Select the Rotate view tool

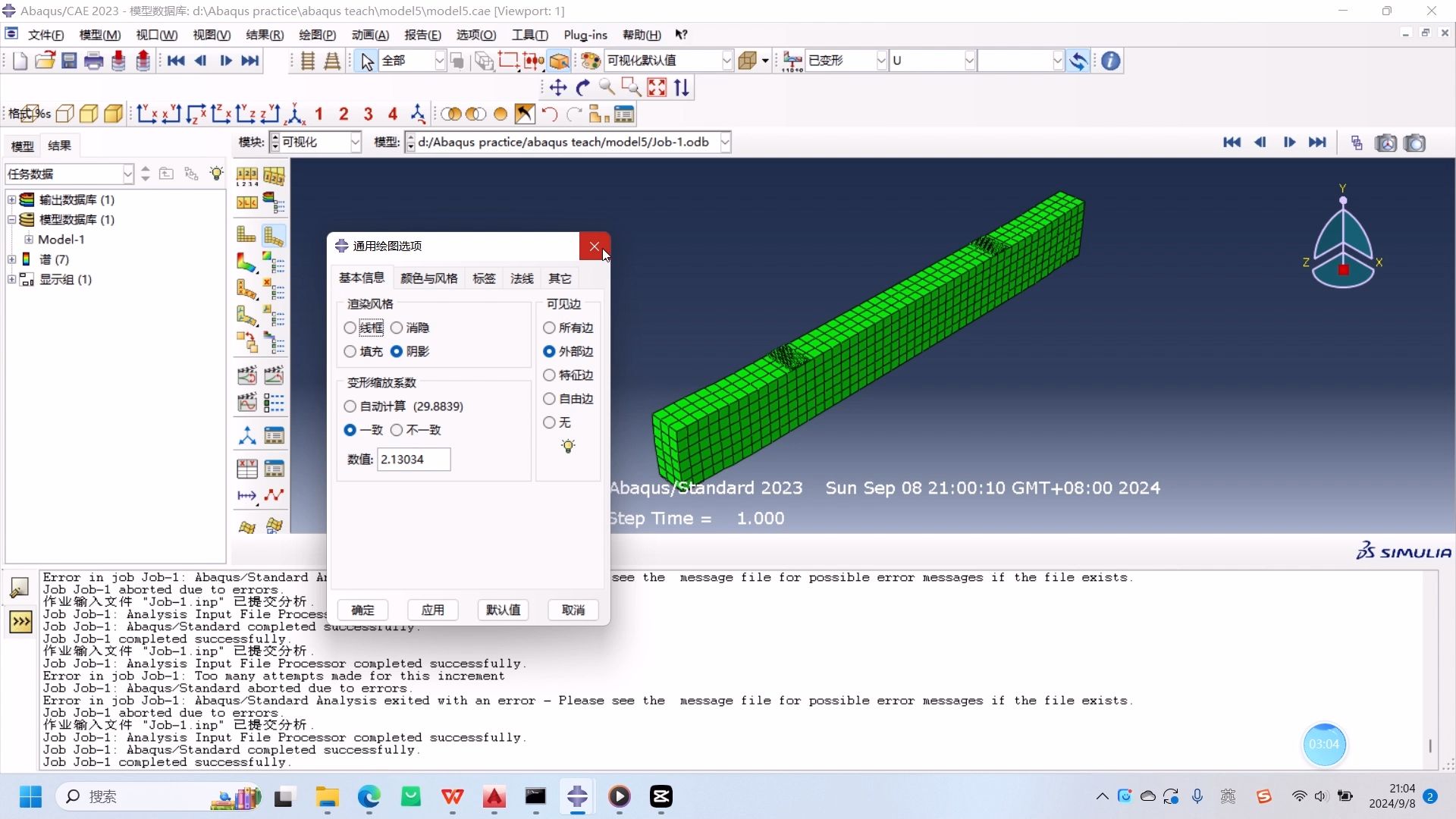click(x=582, y=88)
